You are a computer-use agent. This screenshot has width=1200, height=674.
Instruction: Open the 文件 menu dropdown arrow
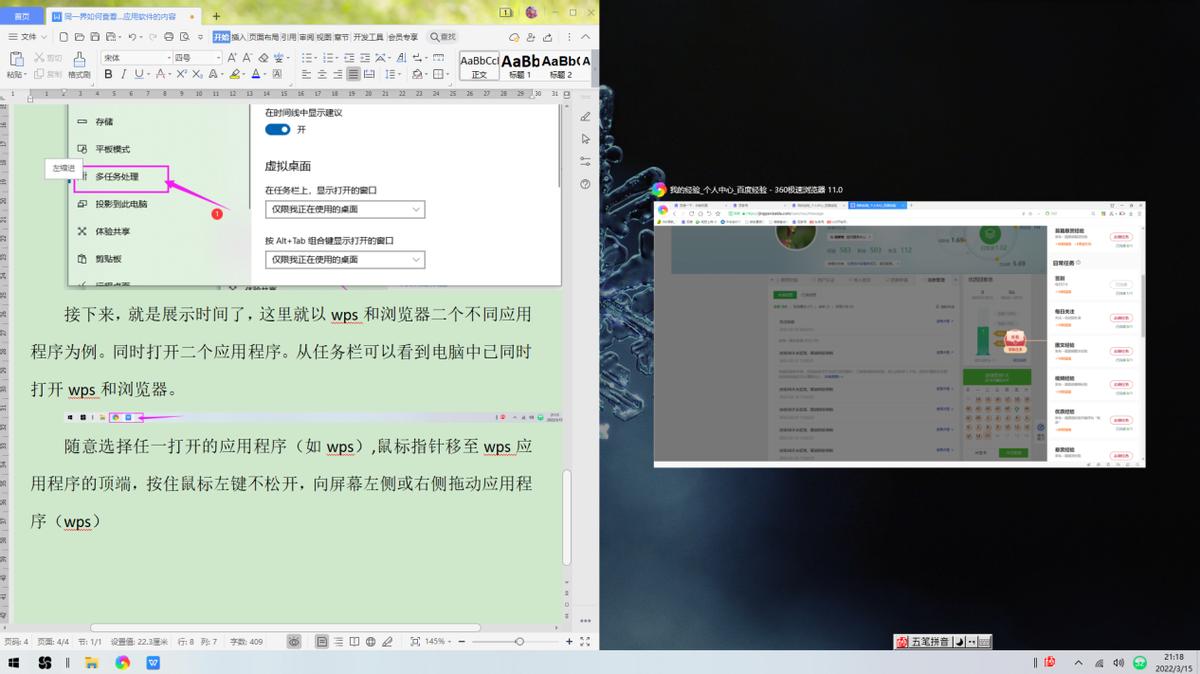tap(44, 36)
